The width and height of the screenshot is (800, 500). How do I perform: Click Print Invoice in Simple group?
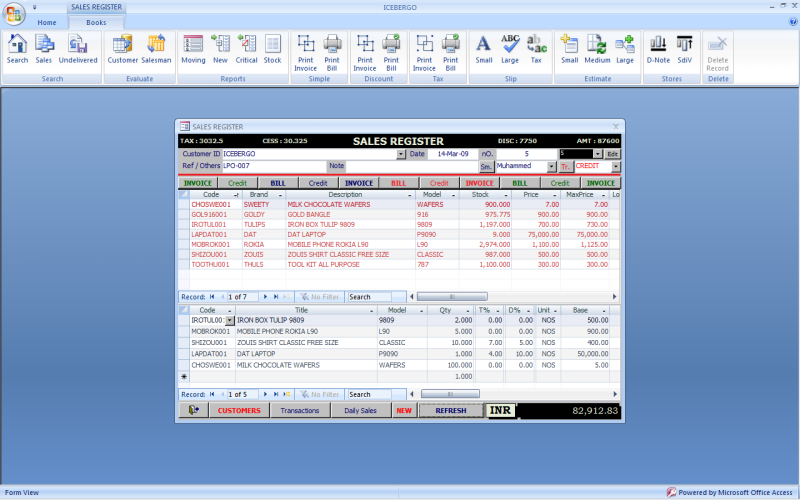click(306, 53)
